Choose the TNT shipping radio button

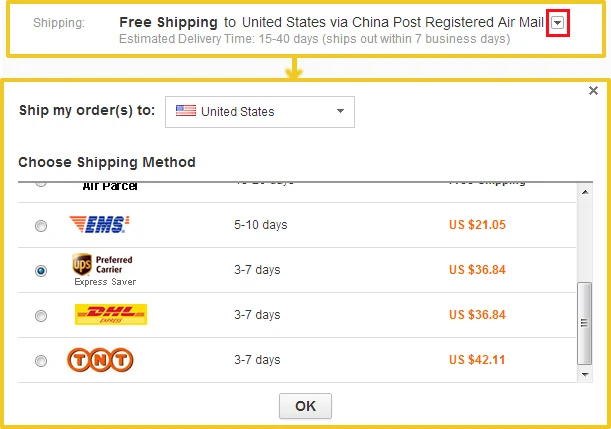pos(41,361)
